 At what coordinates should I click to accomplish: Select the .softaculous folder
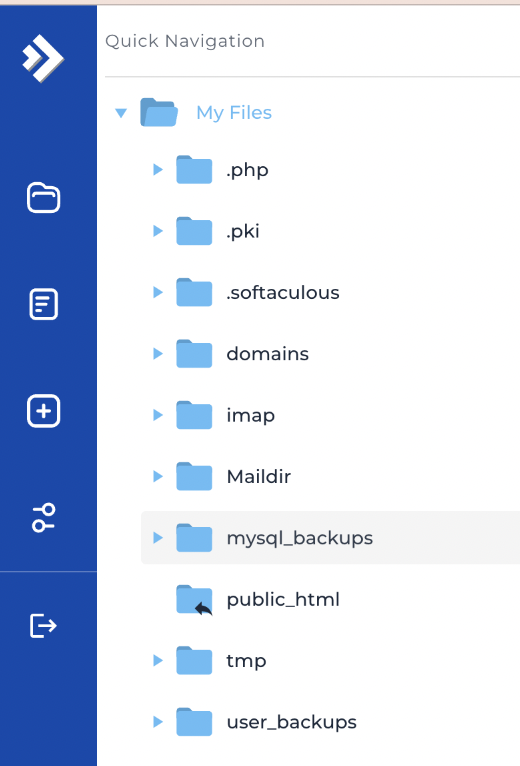tap(283, 293)
